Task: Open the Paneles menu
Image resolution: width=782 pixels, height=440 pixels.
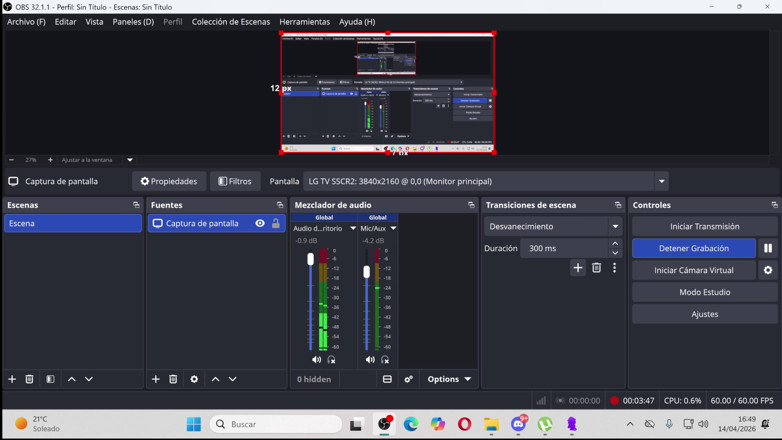Action: (133, 22)
